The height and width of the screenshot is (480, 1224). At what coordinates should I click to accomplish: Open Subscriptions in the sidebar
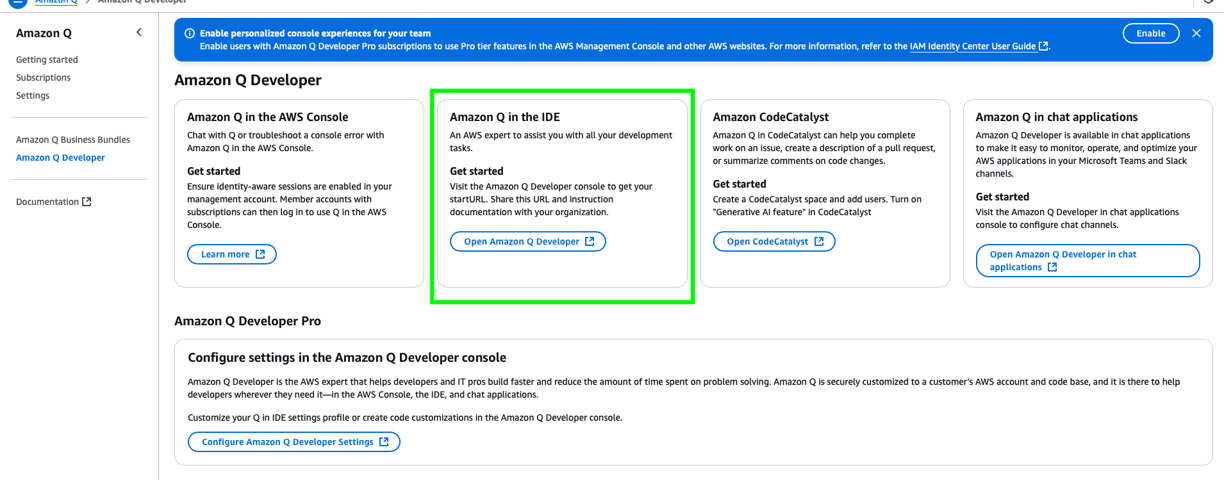tap(43, 78)
